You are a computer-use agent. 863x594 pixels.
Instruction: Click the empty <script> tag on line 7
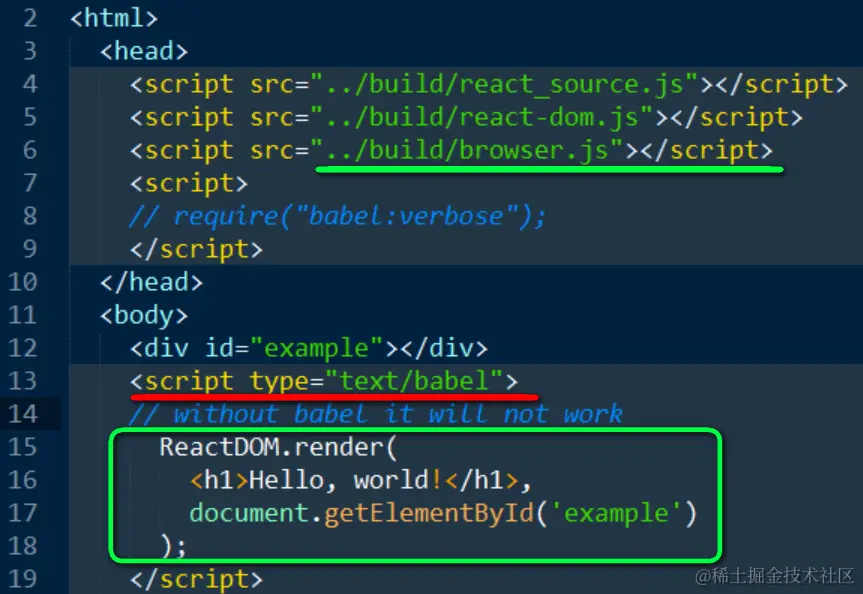189,183
